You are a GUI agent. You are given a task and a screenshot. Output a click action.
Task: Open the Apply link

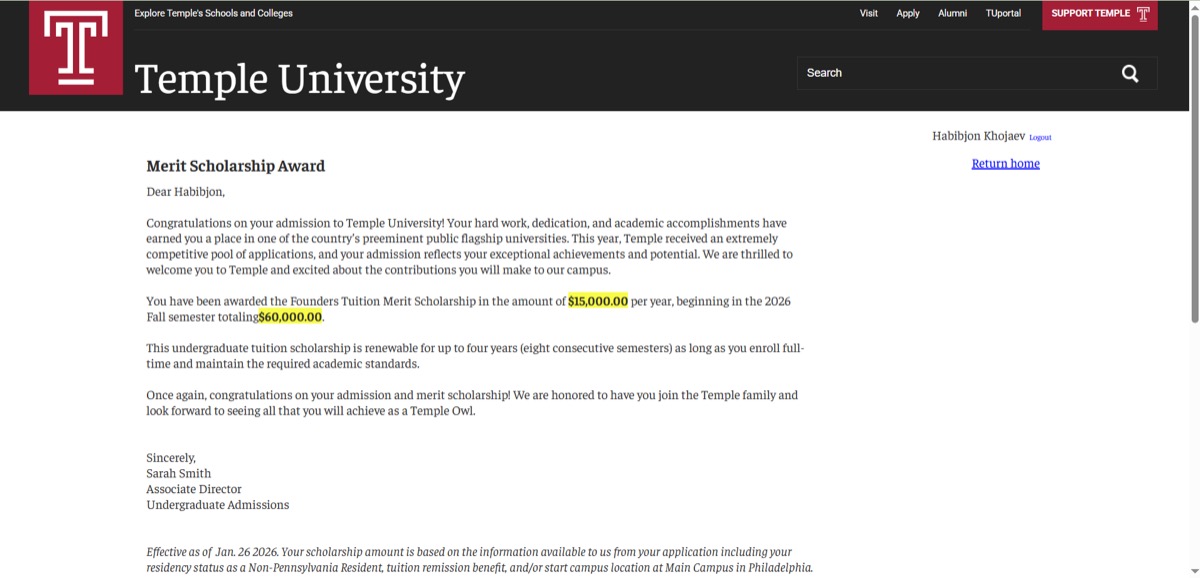(908, 13)
